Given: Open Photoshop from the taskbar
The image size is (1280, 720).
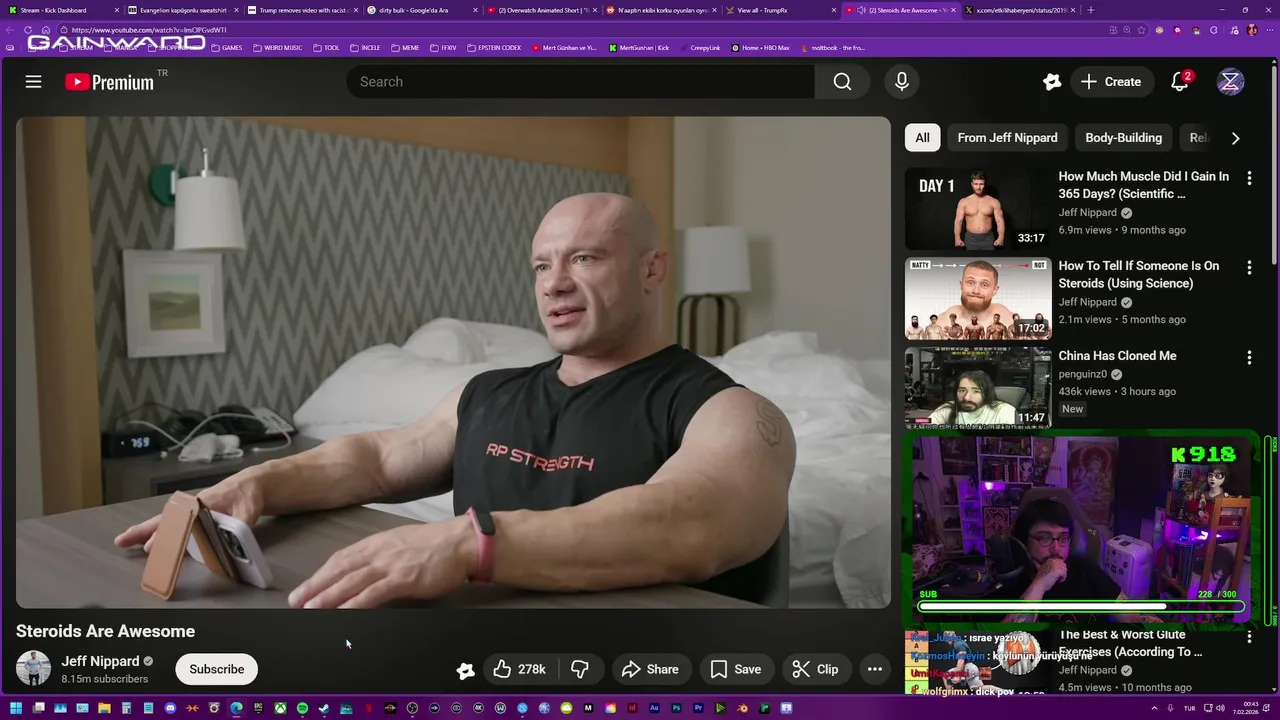Looking at the screenshot, I should click(676, 708).
